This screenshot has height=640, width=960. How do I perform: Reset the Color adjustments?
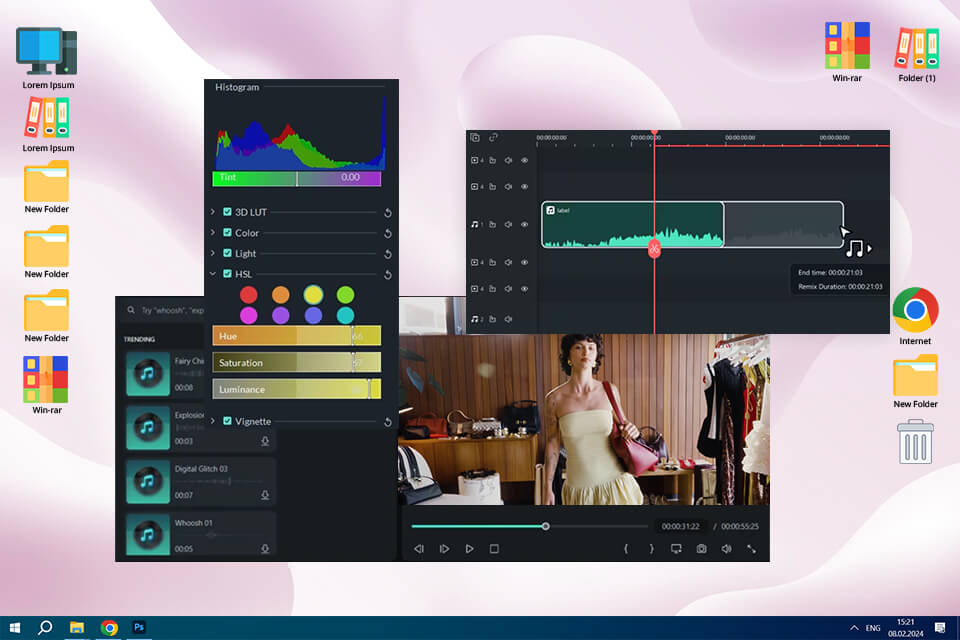pos(388,234)
